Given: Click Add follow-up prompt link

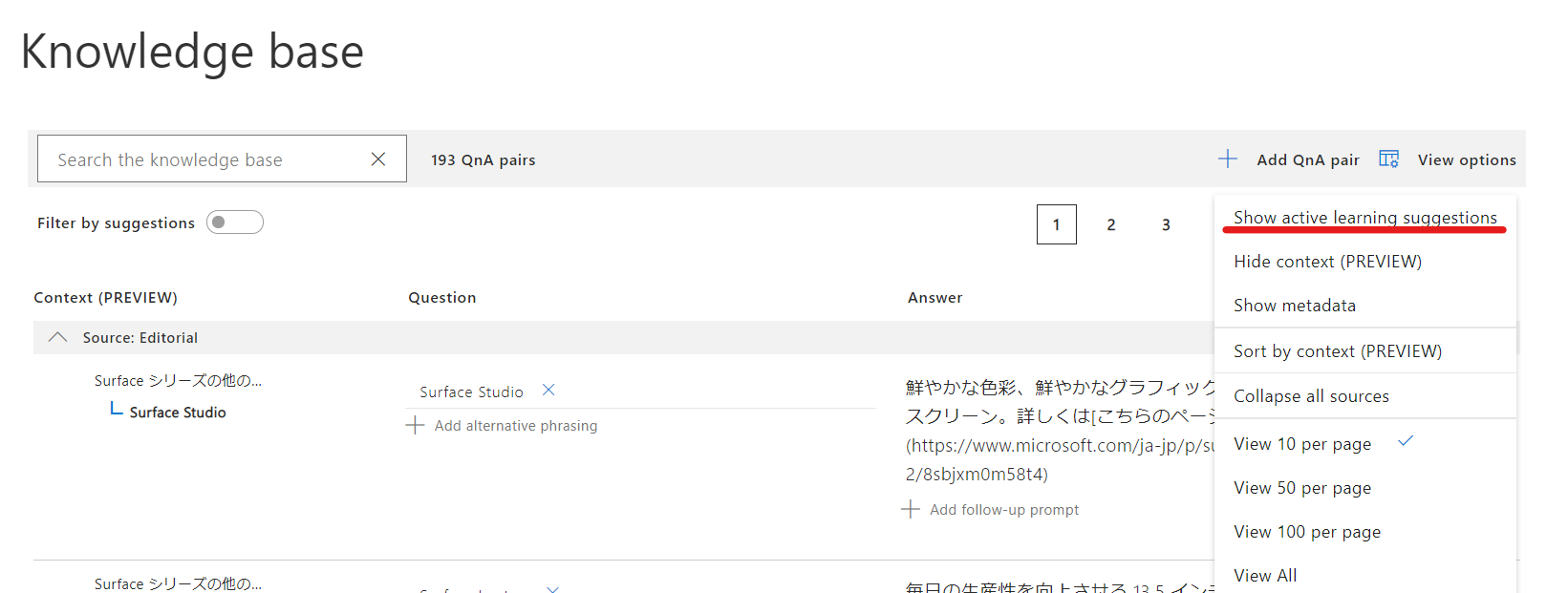Looking at the screenshot, I should (x=1004, y=510).
